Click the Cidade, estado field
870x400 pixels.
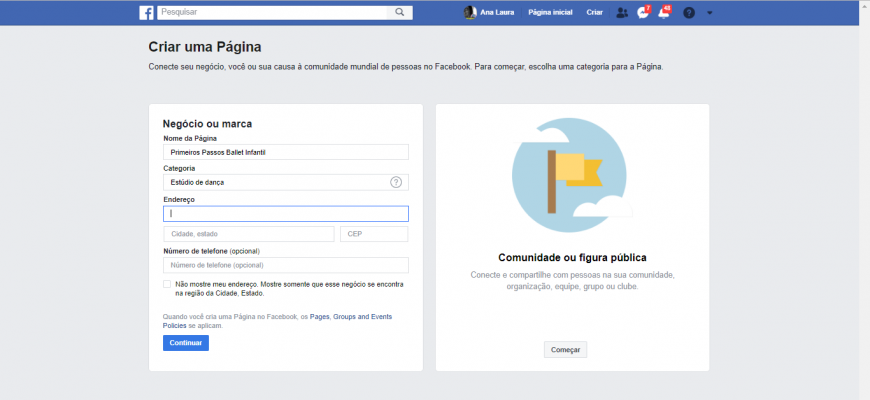[249, 234]
